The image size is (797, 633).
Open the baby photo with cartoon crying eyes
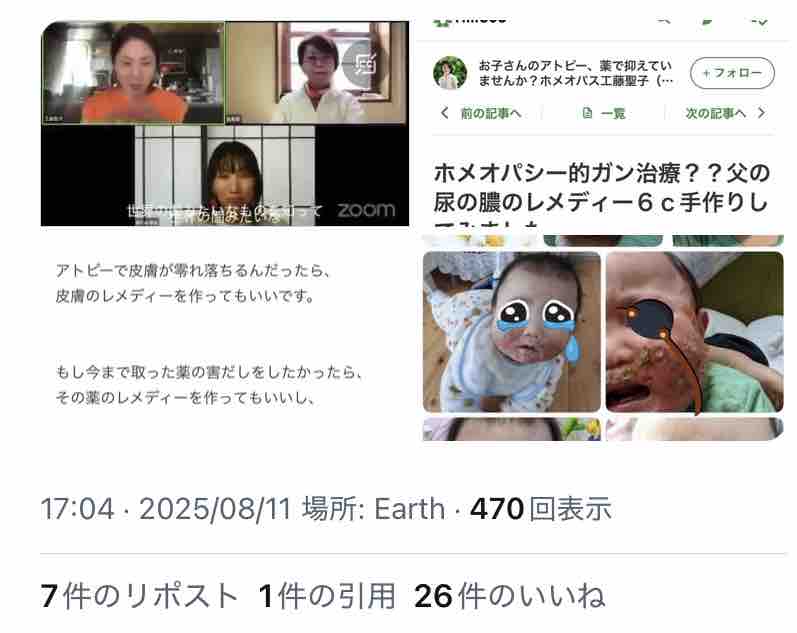point(511,331)
